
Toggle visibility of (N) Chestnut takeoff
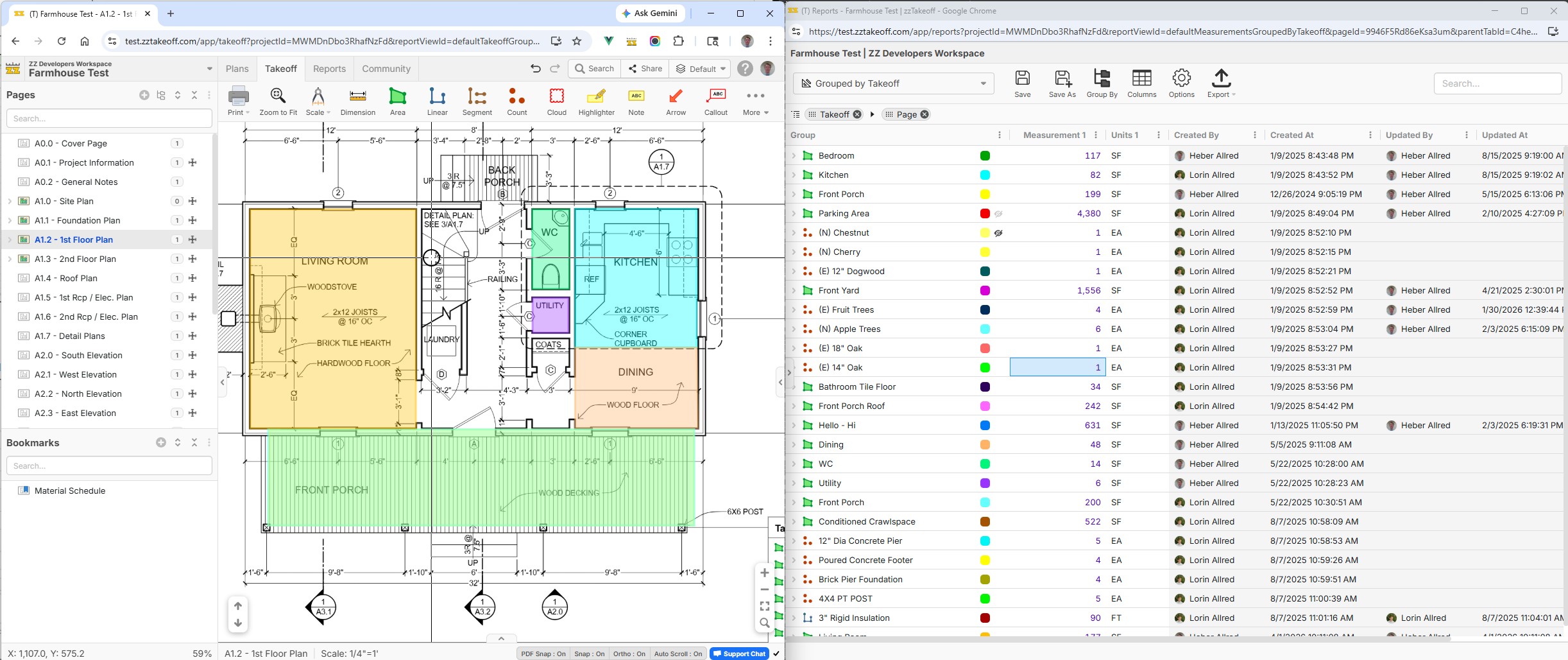coord(998,233)
